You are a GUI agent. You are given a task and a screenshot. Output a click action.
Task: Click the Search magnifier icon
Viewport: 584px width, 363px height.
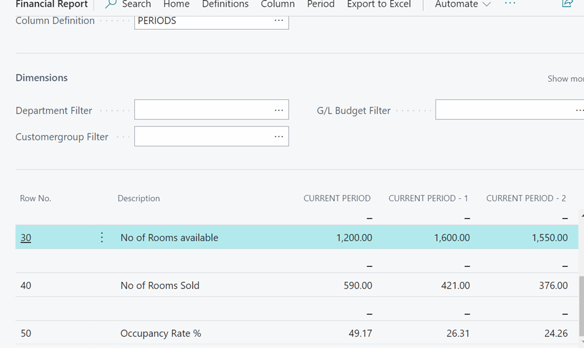pyautogui.click(x=110, y=4)
